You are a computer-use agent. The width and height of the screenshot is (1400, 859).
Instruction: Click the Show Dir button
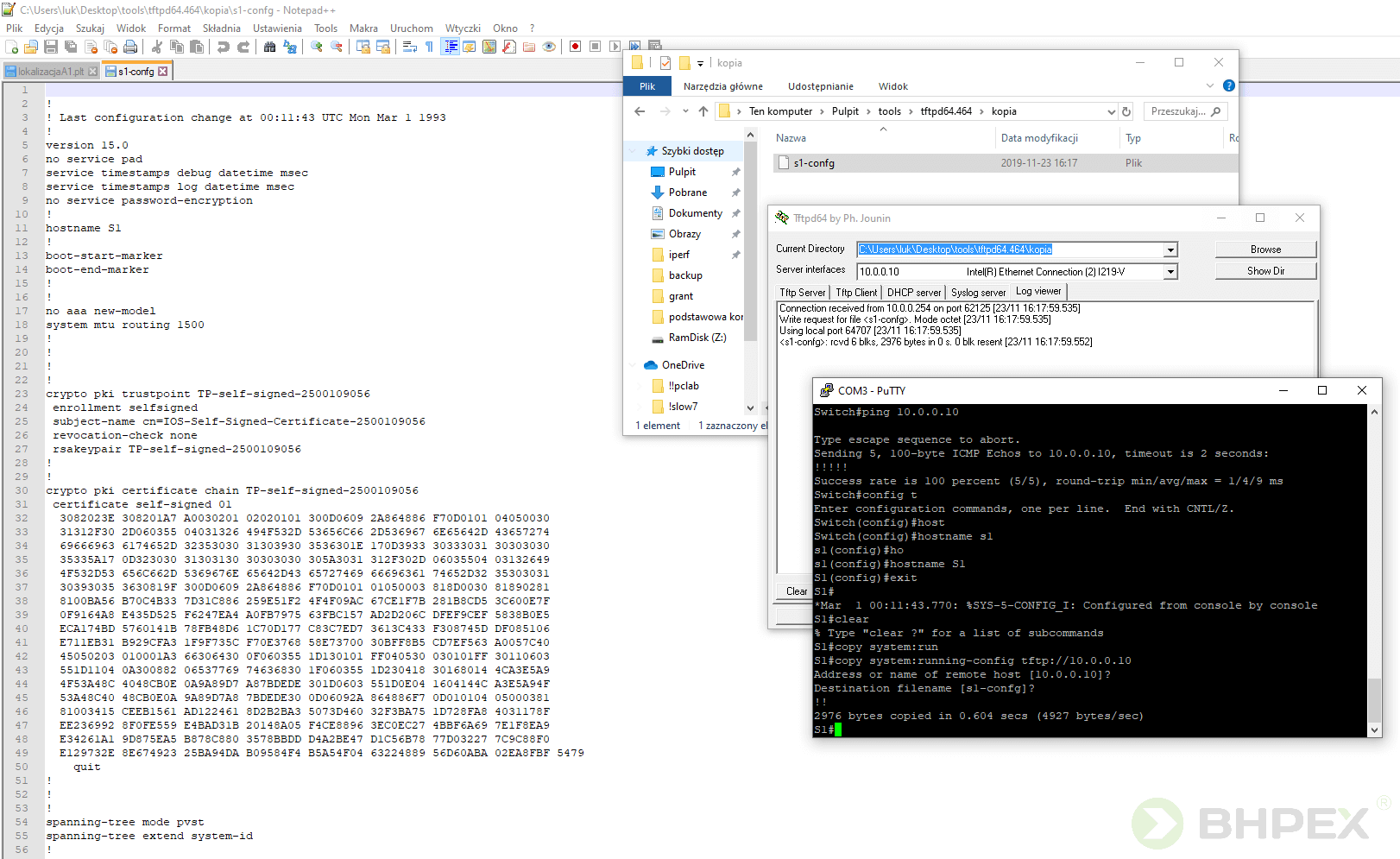click(x=1265, y=271)
